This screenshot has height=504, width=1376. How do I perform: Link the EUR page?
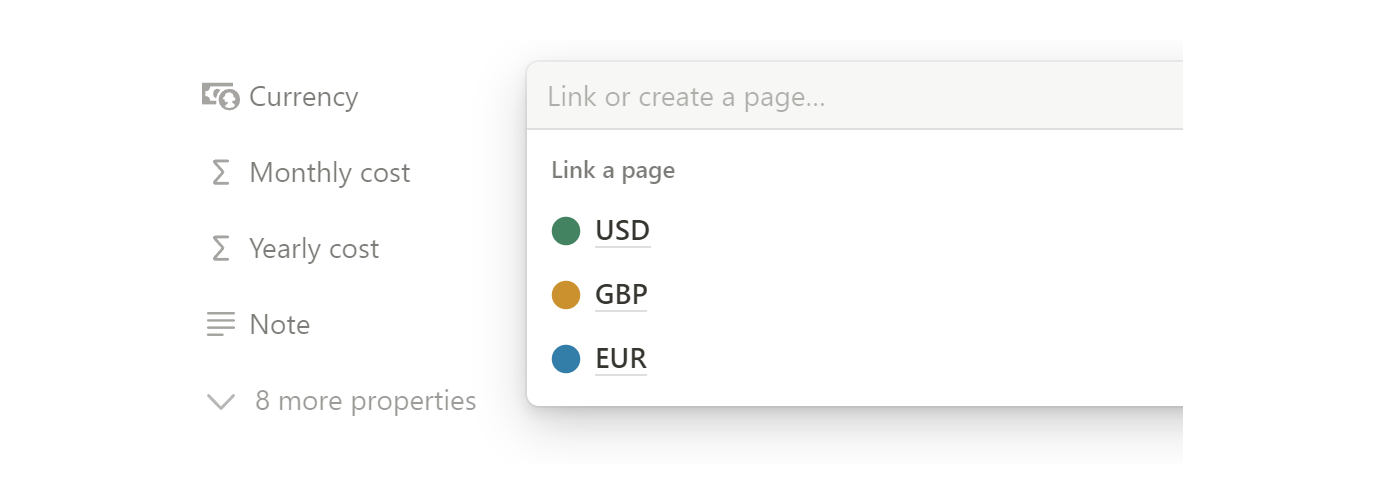pos(621,359)
